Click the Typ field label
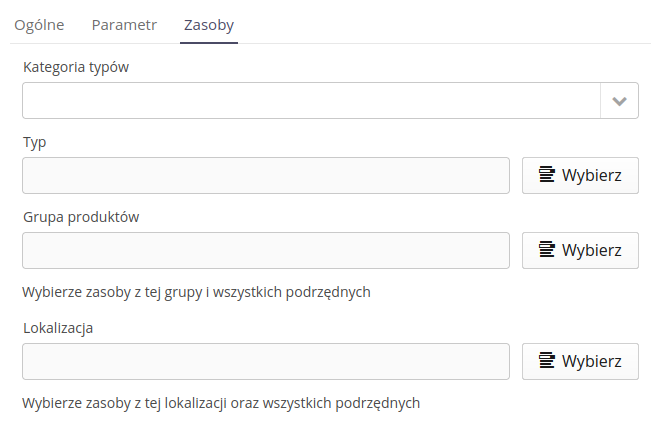Viewport: 658px width, 441px height. tap(35, 142)
